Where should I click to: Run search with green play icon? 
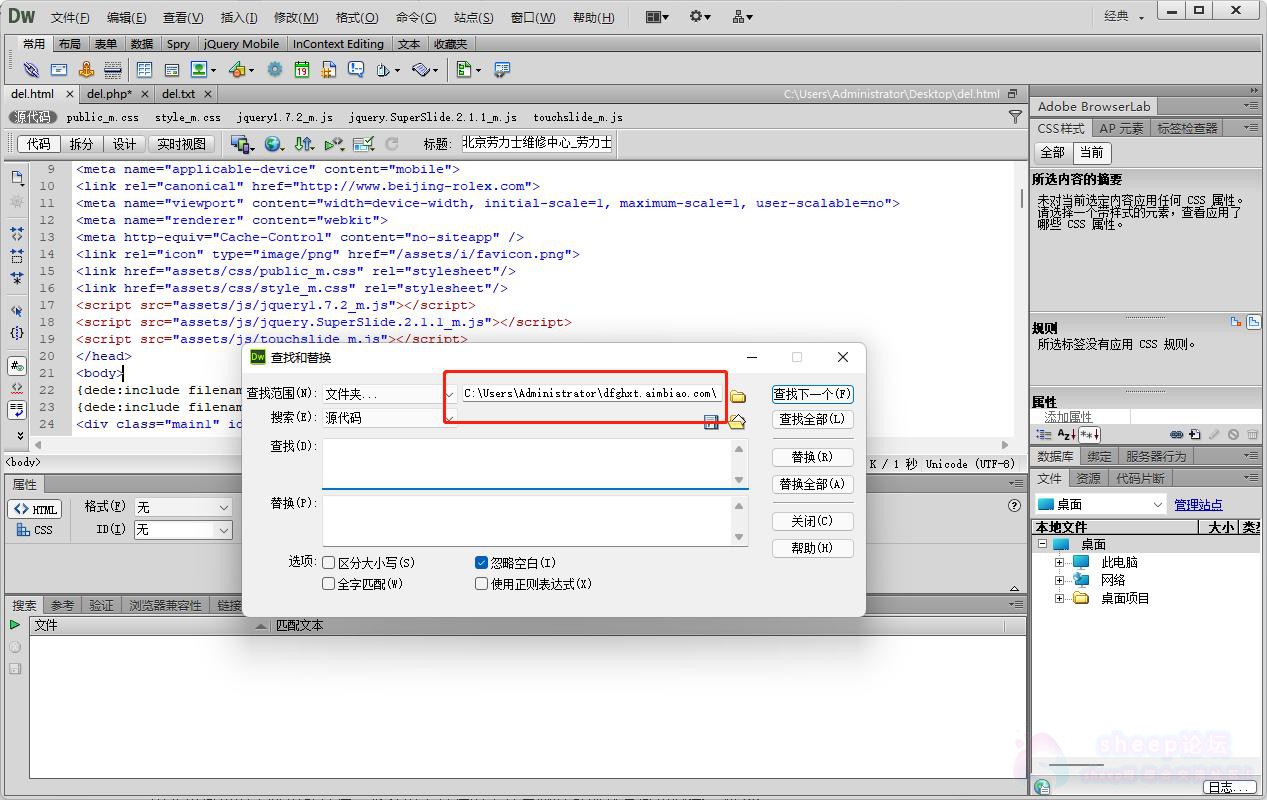(15, 625)
